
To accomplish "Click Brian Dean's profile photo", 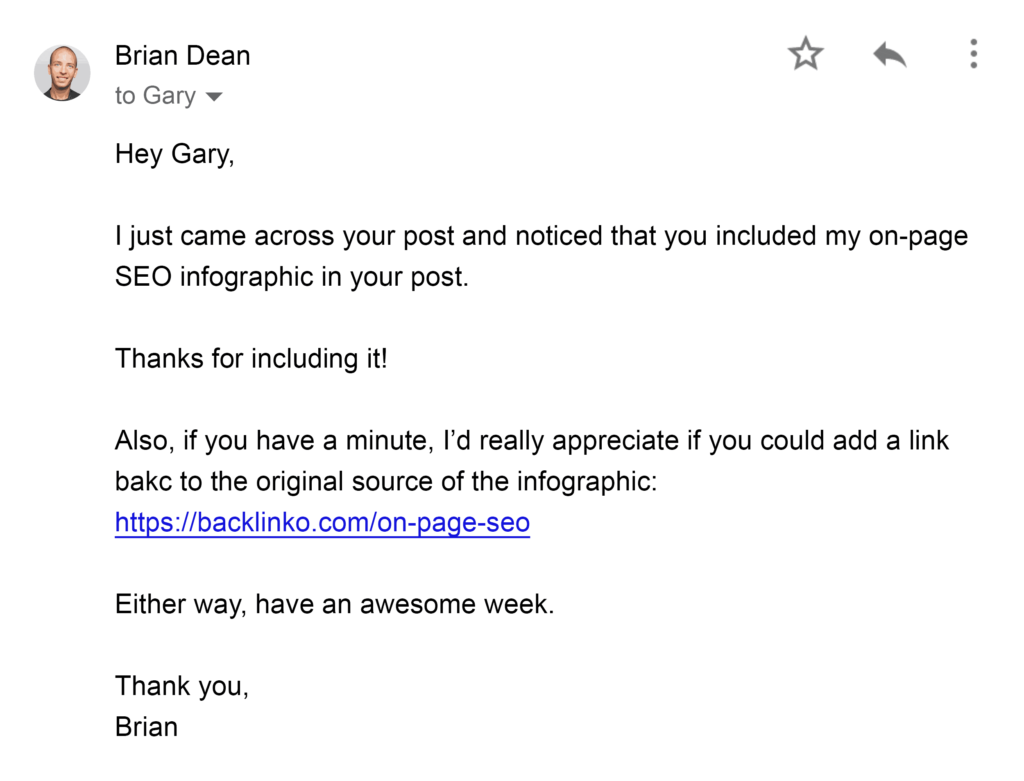I will [x=62, y=73].
